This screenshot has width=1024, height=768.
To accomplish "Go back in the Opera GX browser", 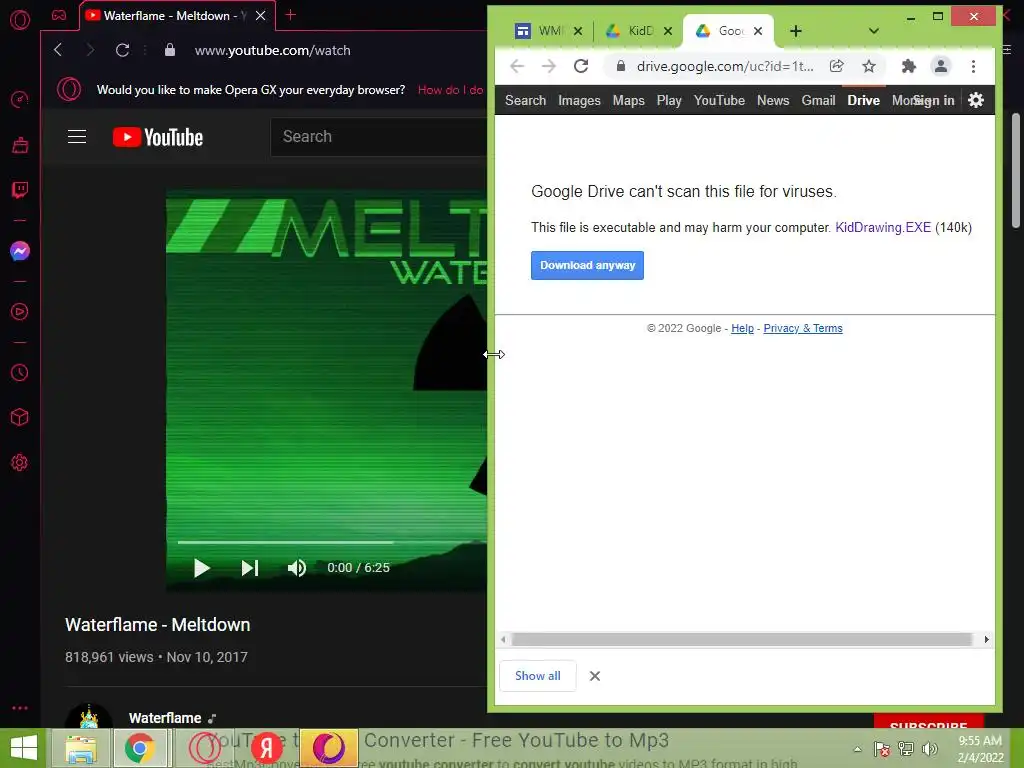I will (x=58, y=50).
